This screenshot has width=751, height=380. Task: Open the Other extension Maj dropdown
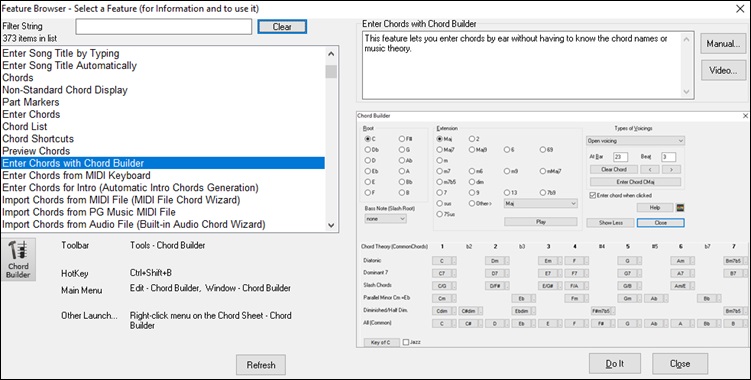[541, 204]
